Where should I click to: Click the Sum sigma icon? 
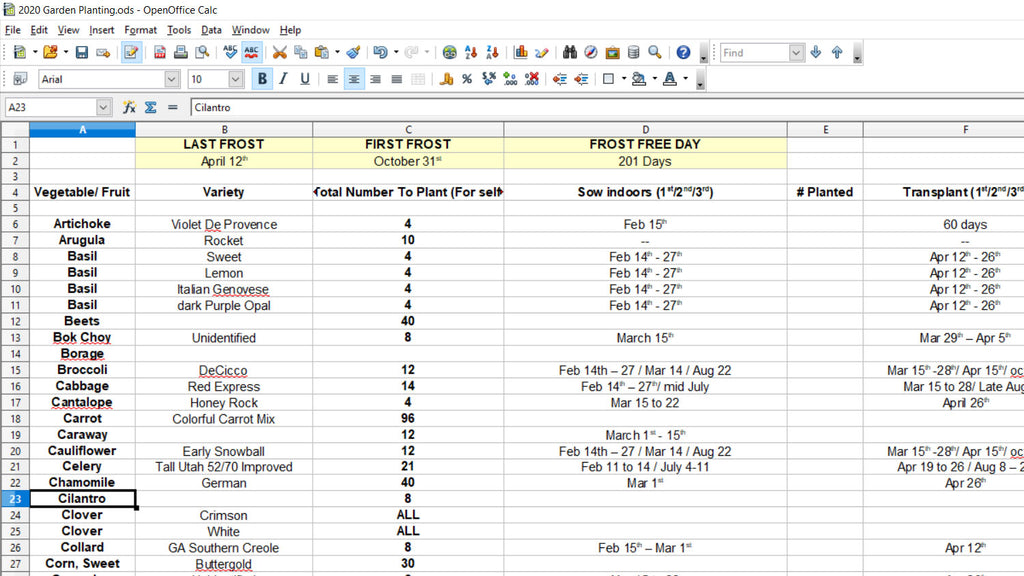click(x=151, y=107)
